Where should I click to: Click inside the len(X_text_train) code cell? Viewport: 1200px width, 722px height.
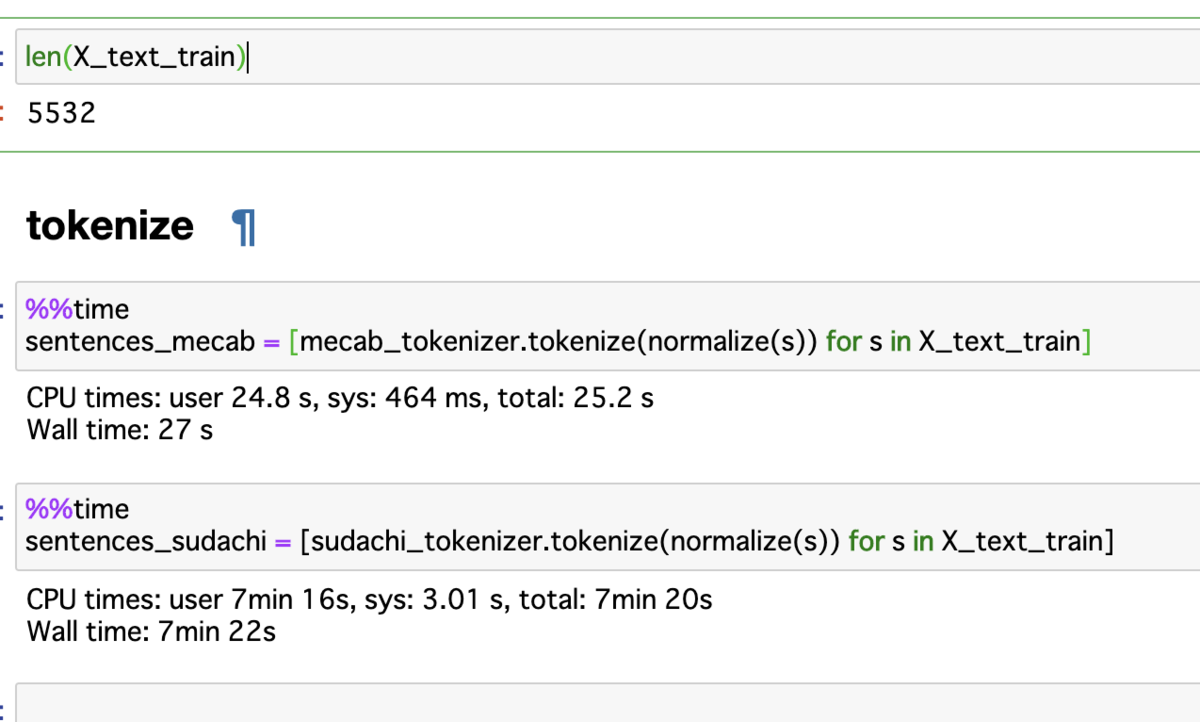click(600, 57)
